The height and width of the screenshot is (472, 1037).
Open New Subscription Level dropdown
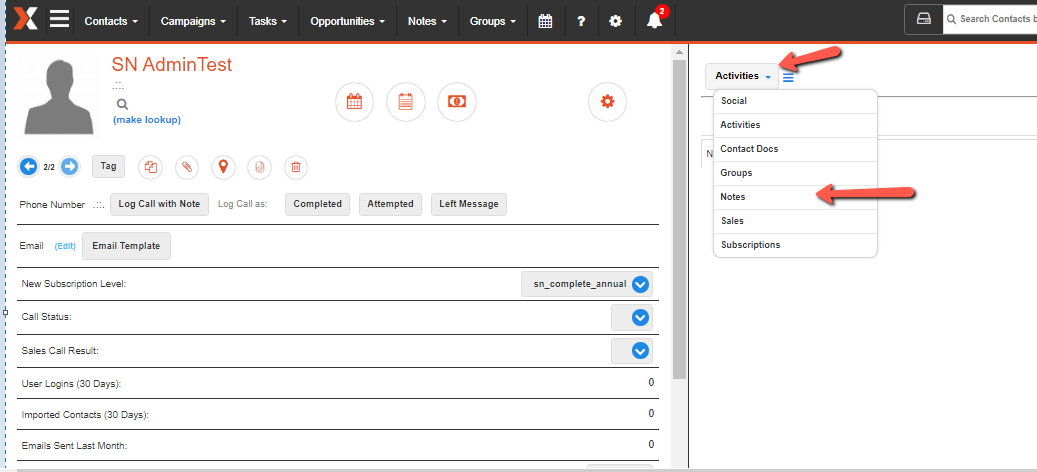641,284
